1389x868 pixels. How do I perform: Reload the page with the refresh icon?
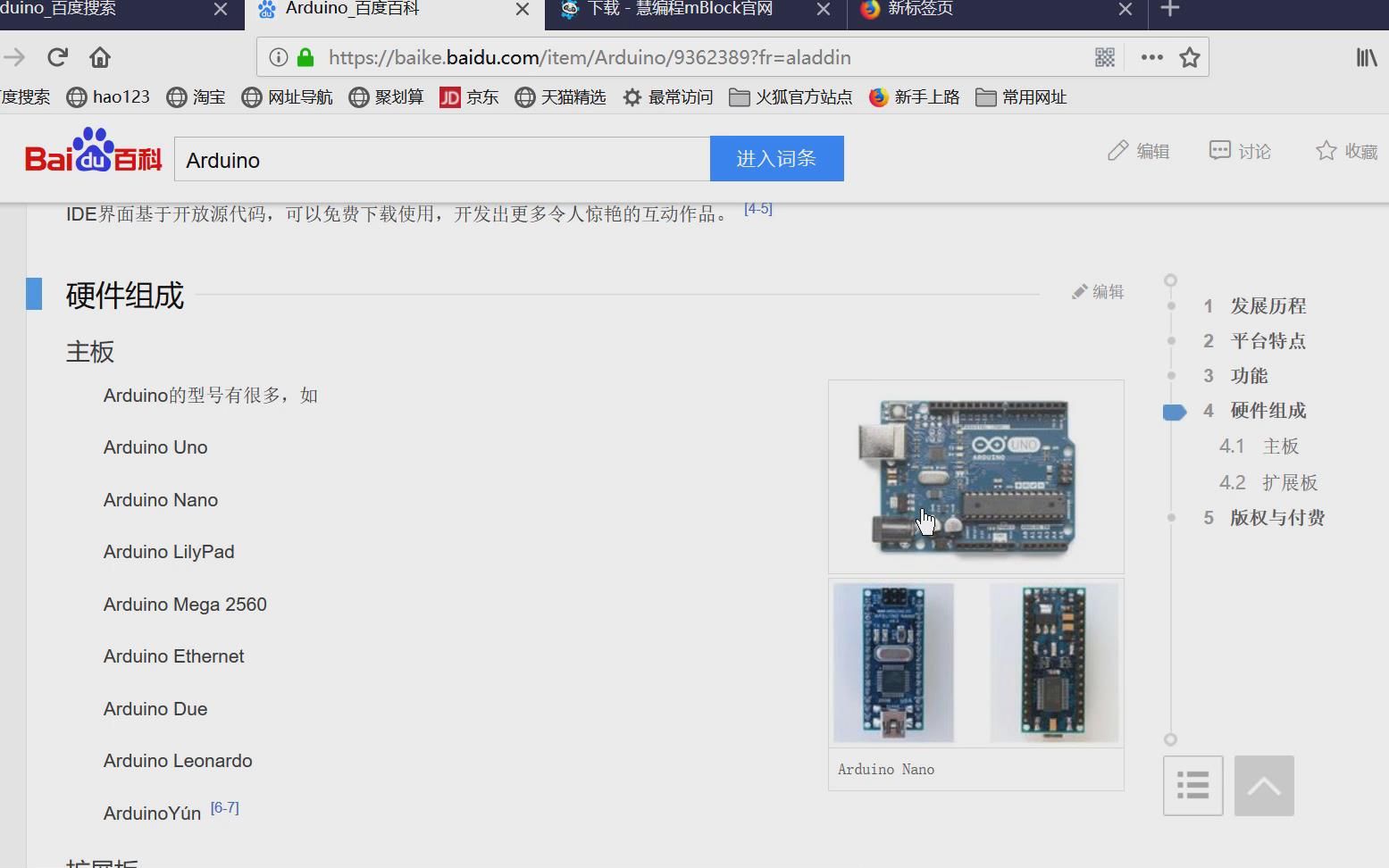58,57
